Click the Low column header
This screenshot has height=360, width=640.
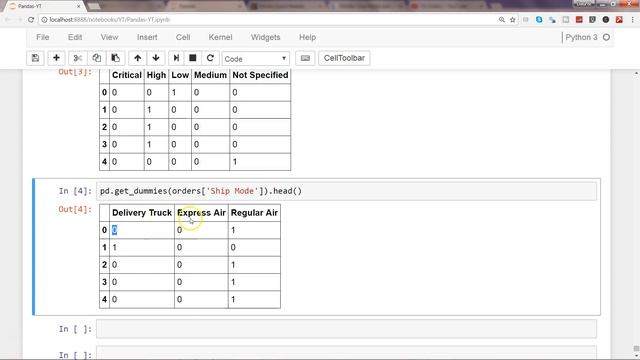[x=180, y=75]
